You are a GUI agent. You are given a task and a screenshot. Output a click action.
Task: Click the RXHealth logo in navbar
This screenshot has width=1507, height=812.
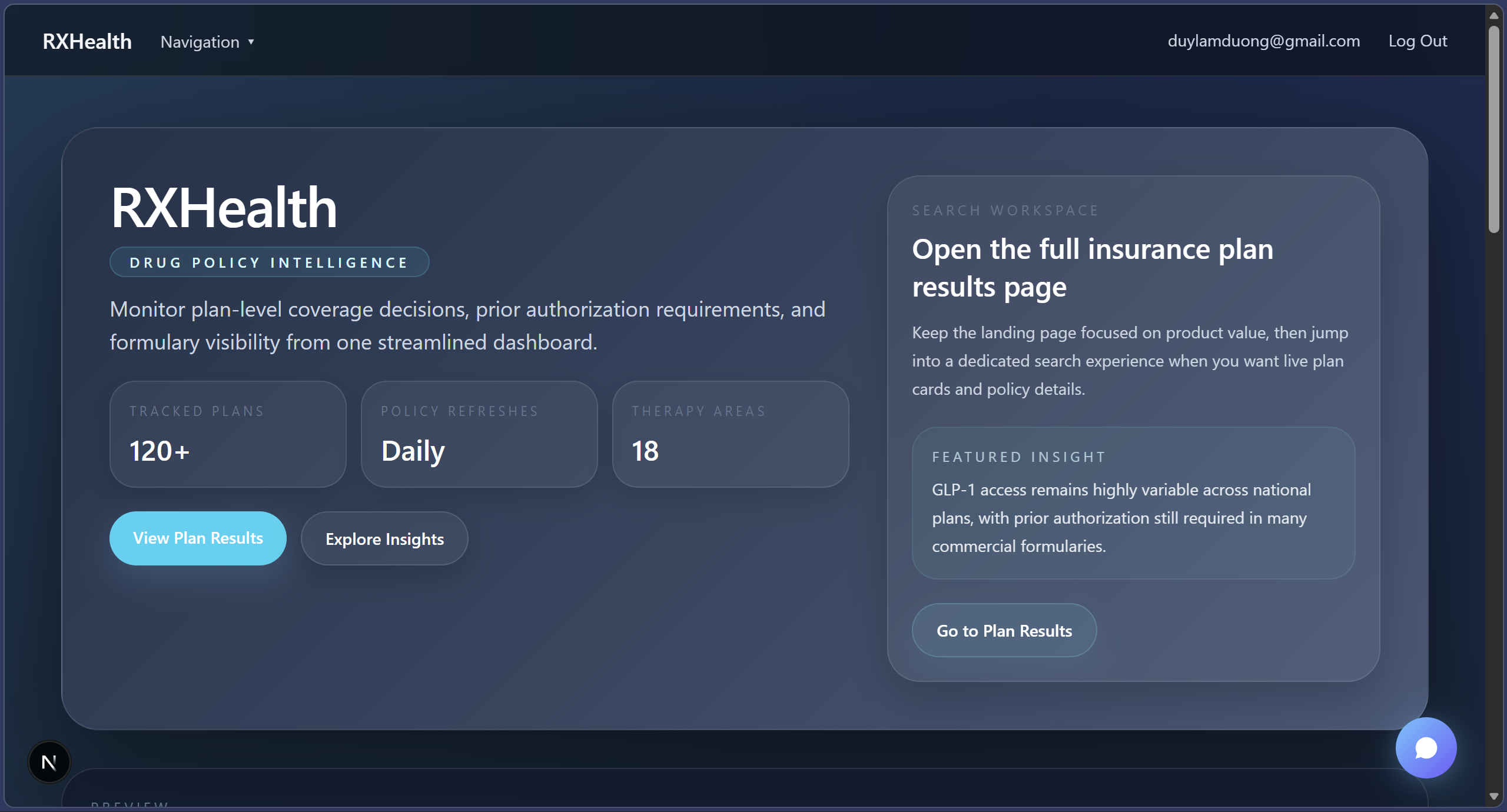coord(87,41)
